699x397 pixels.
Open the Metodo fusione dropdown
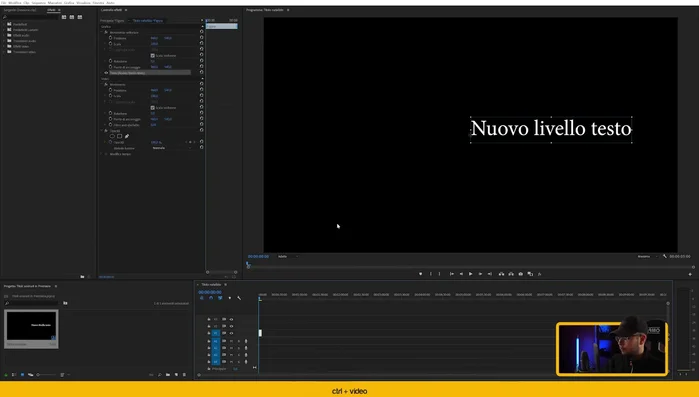coord(172,148)
